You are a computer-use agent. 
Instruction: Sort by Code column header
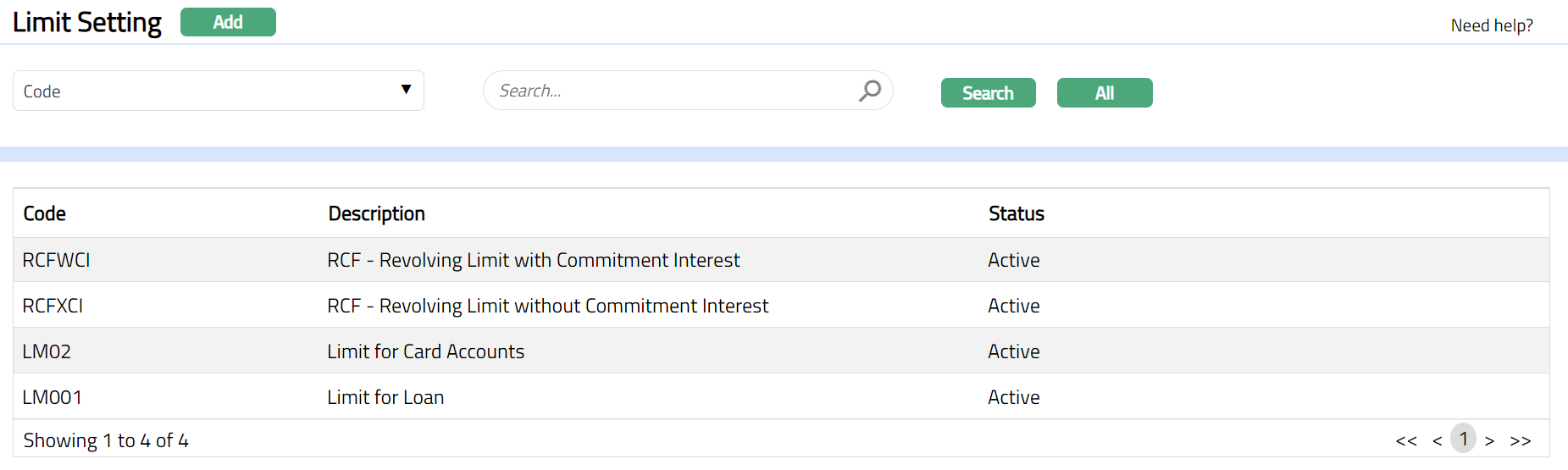[45, 213]
